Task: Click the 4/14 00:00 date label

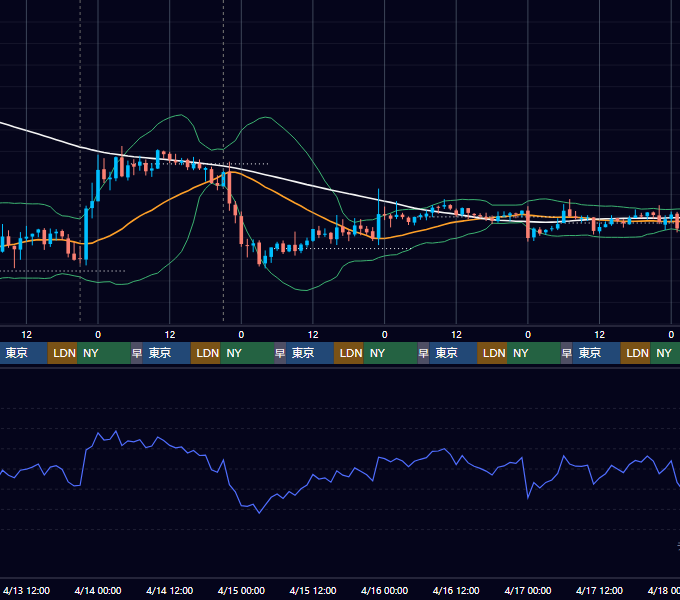Action: click(x=98, y=590)
